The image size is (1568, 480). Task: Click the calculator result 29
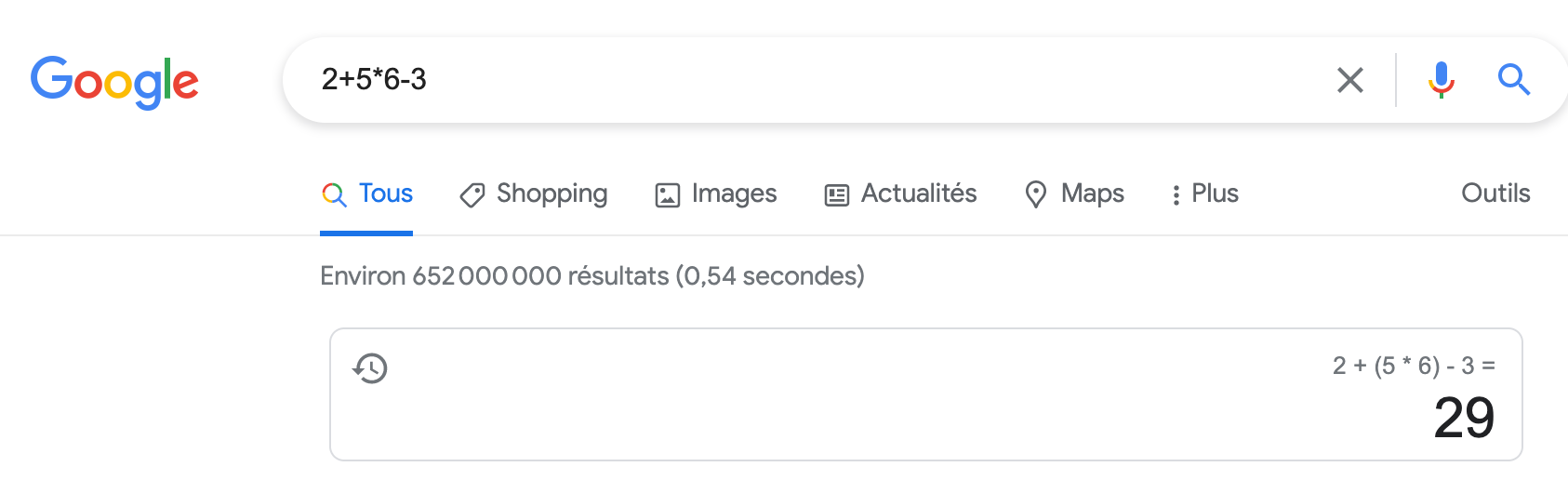[x=1464, y=418]
